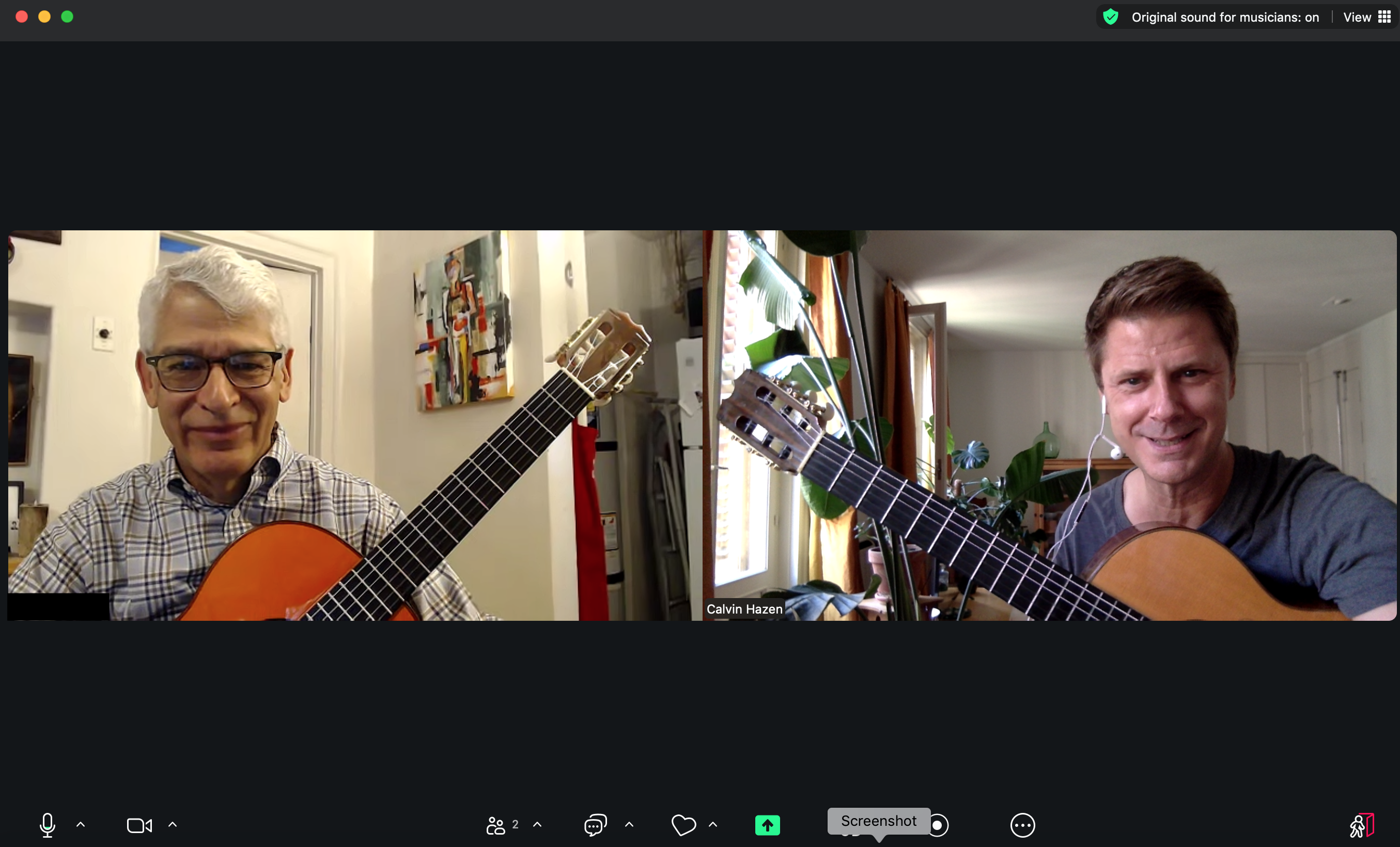Open the security shield panel
The height and width of the screenshot is (847, 1400).
pyautogui.click(x=1111, y=17)
